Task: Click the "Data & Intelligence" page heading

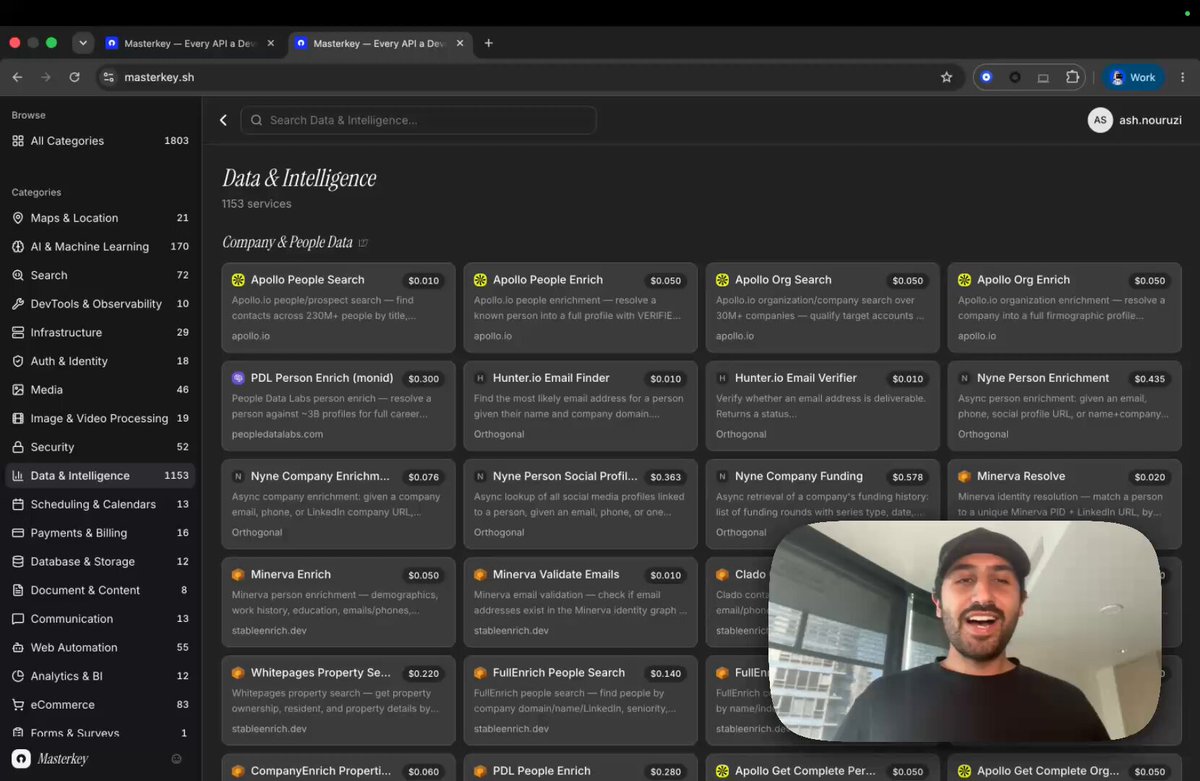Action: (299, 178)
